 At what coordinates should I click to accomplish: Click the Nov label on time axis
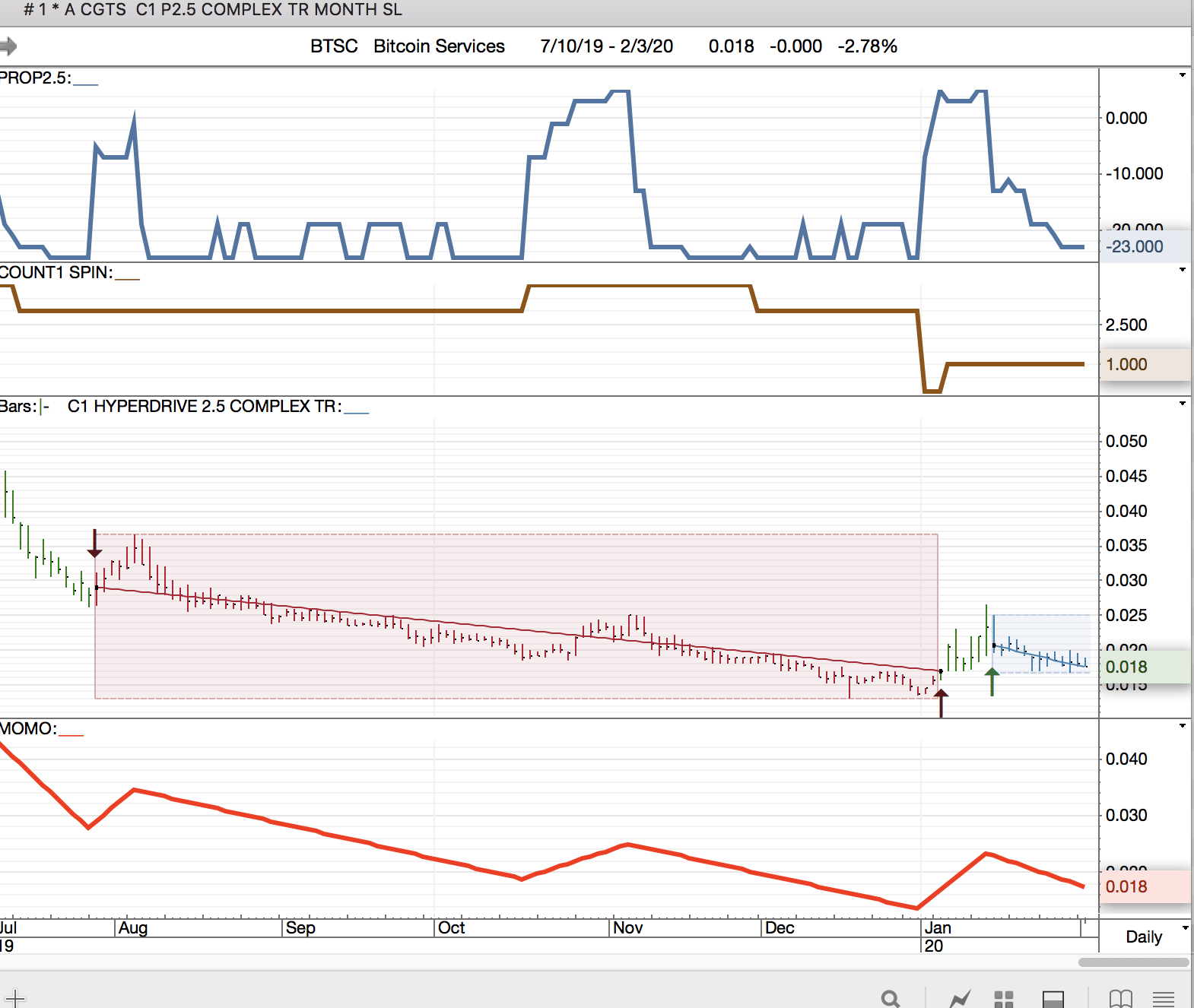point(628,928)
